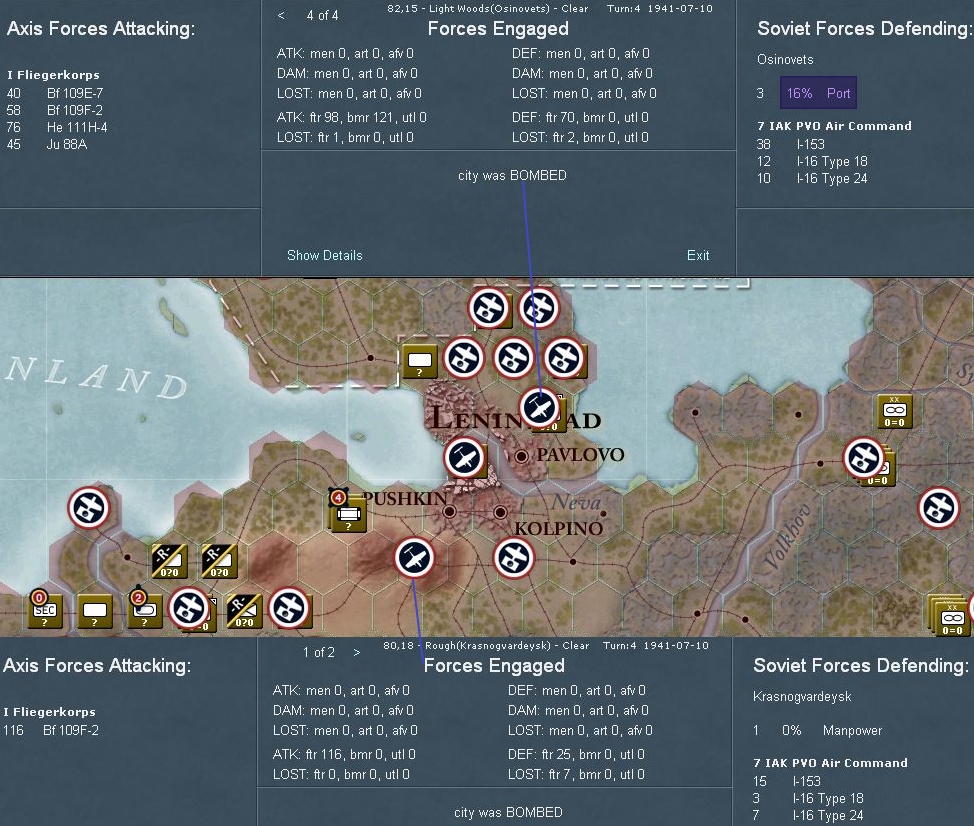The height and width of the screenshot is (826, 974).
Task: Click the topmost-left bomber icon north of Leningrad
Action: point(489,307)
